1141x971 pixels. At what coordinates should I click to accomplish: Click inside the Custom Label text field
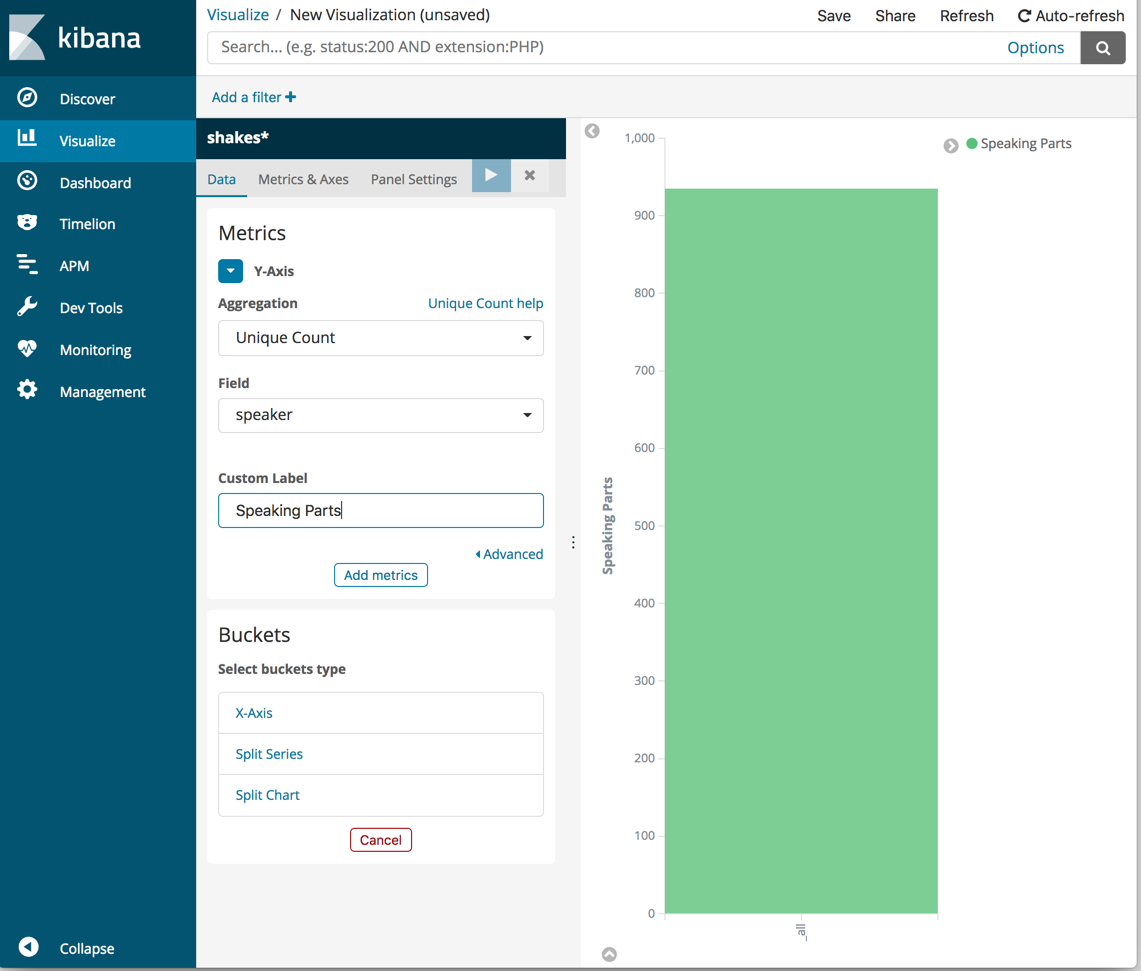[x=380, y=510]
